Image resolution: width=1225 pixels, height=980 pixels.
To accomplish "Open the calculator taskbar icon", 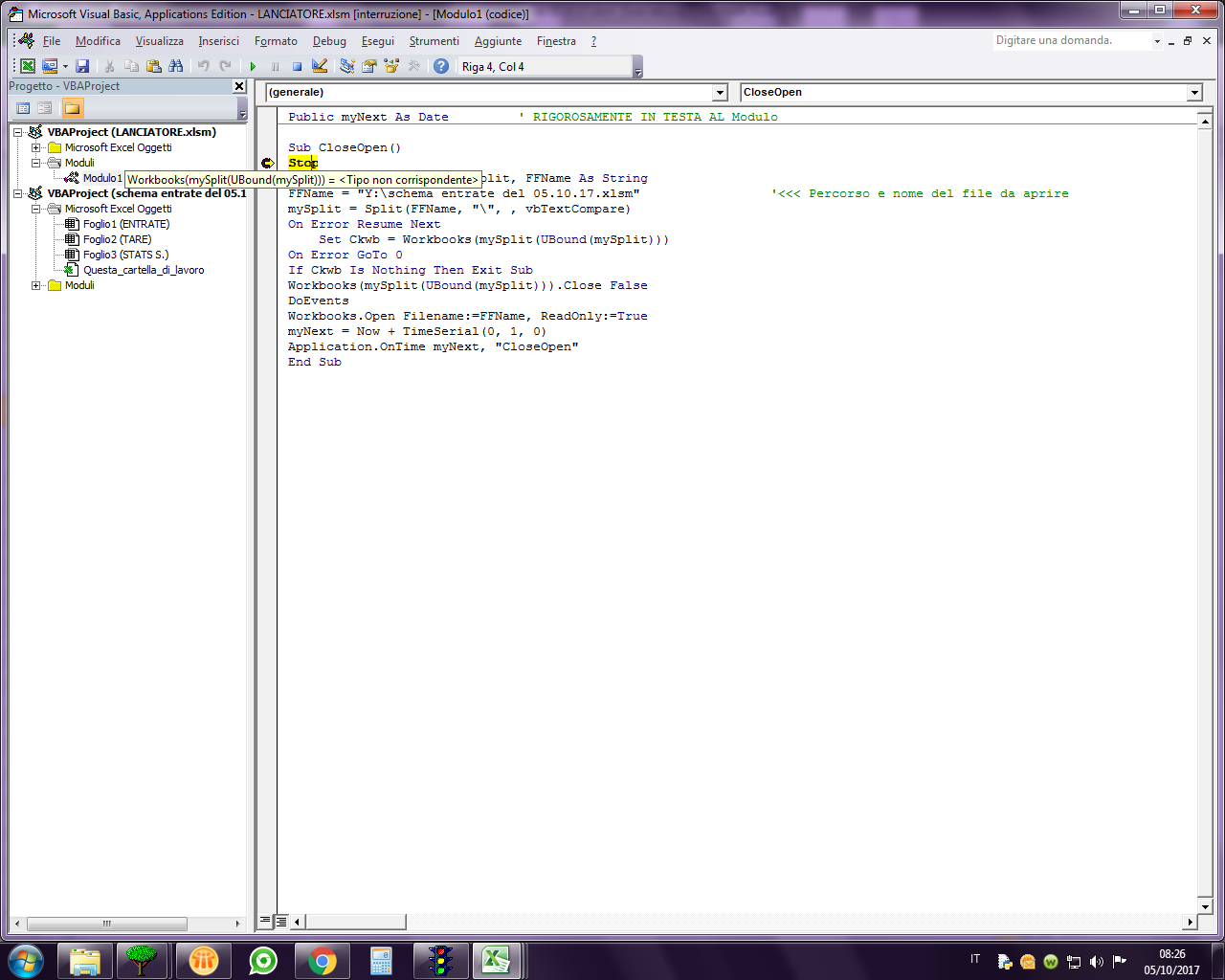I will tap(381, 961).
